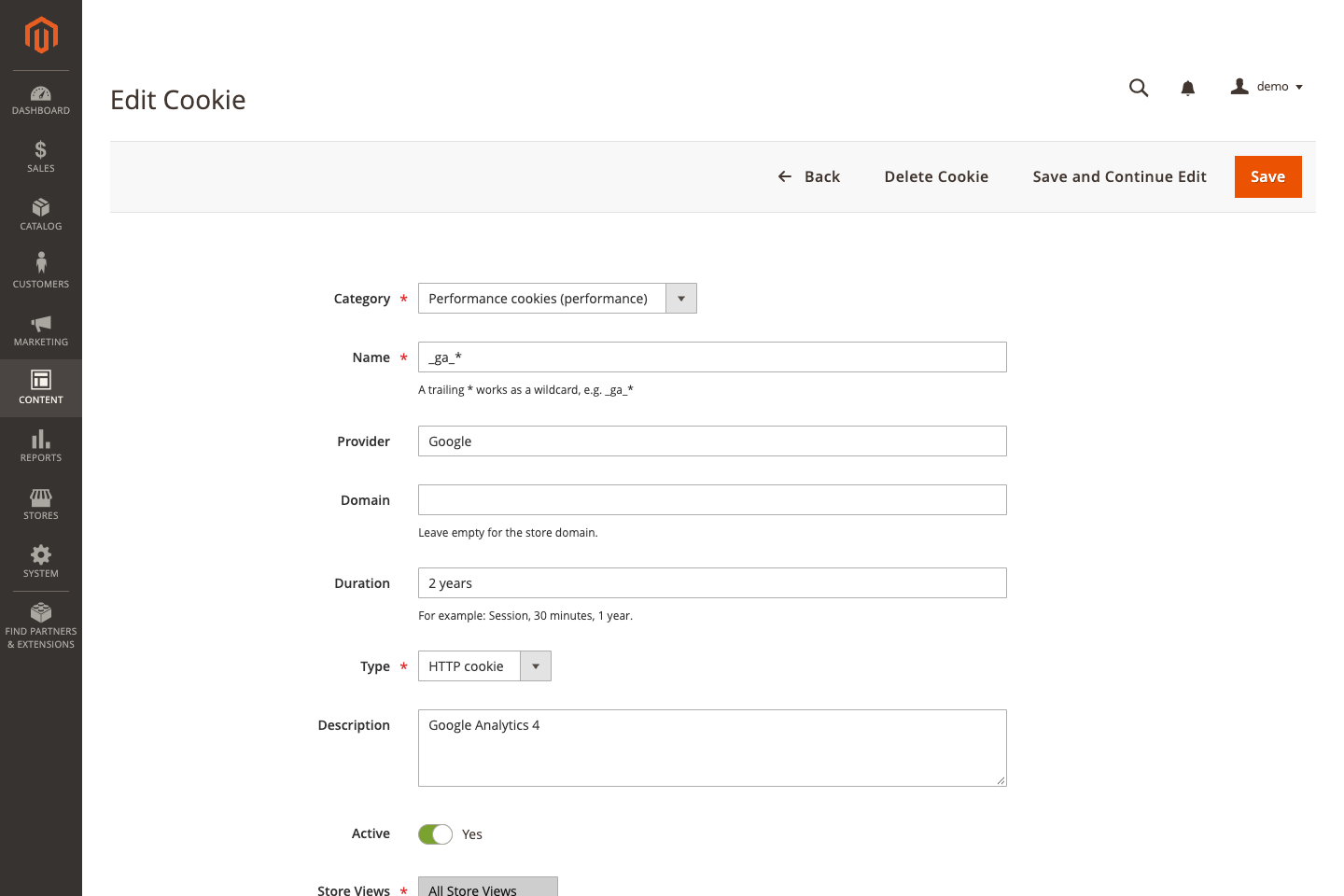This screenshot has width=1344, height=896.
Task: Open the Marketing megaphone icon menu
Action: click(41, 323)
